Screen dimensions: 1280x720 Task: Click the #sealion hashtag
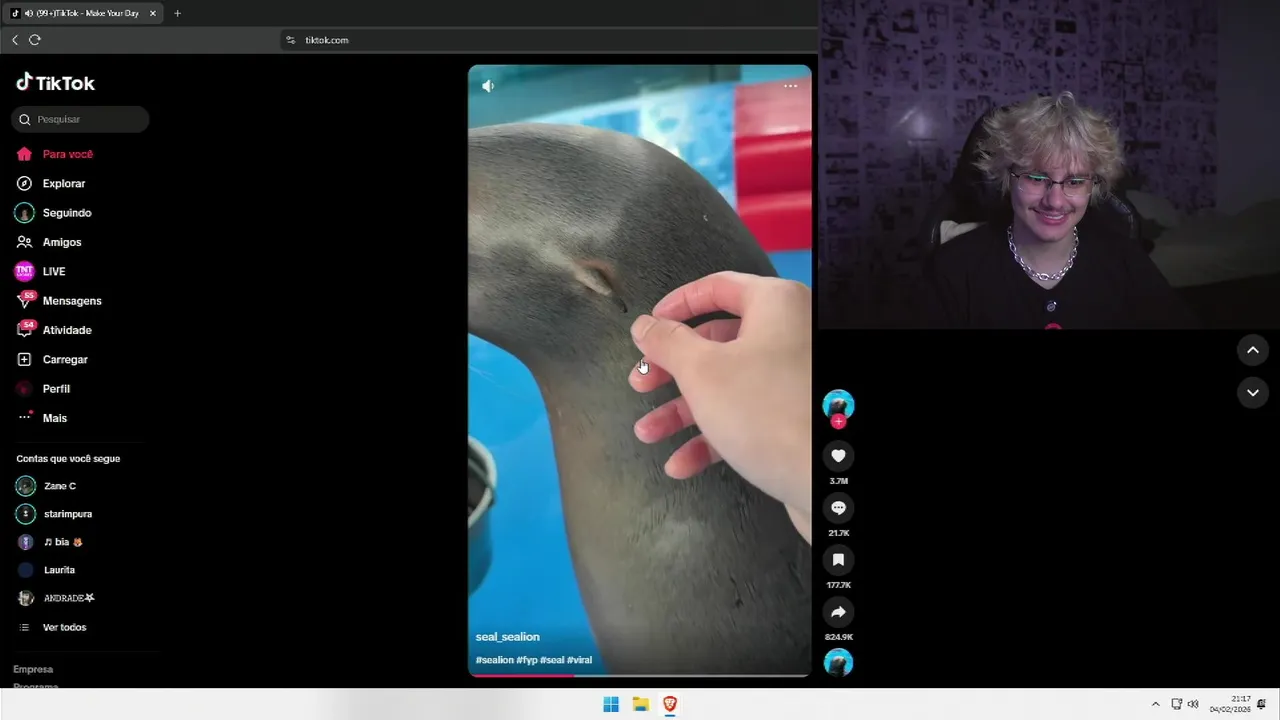click(494, 660)
